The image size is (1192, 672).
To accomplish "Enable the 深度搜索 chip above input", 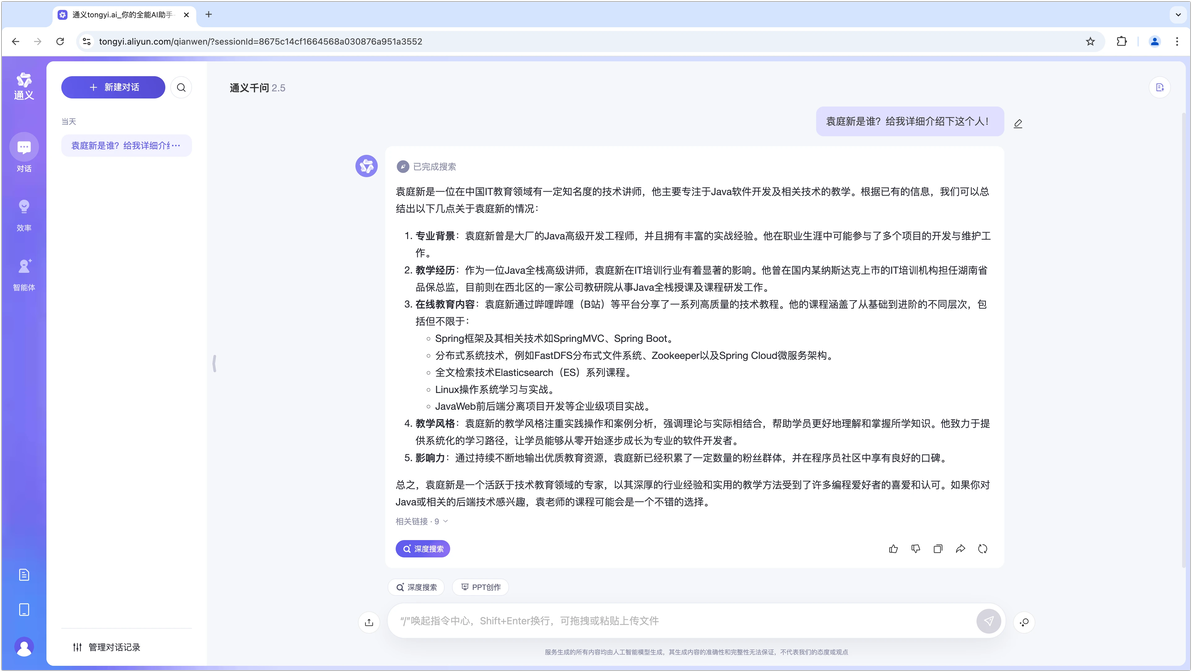I will [417, 587].
